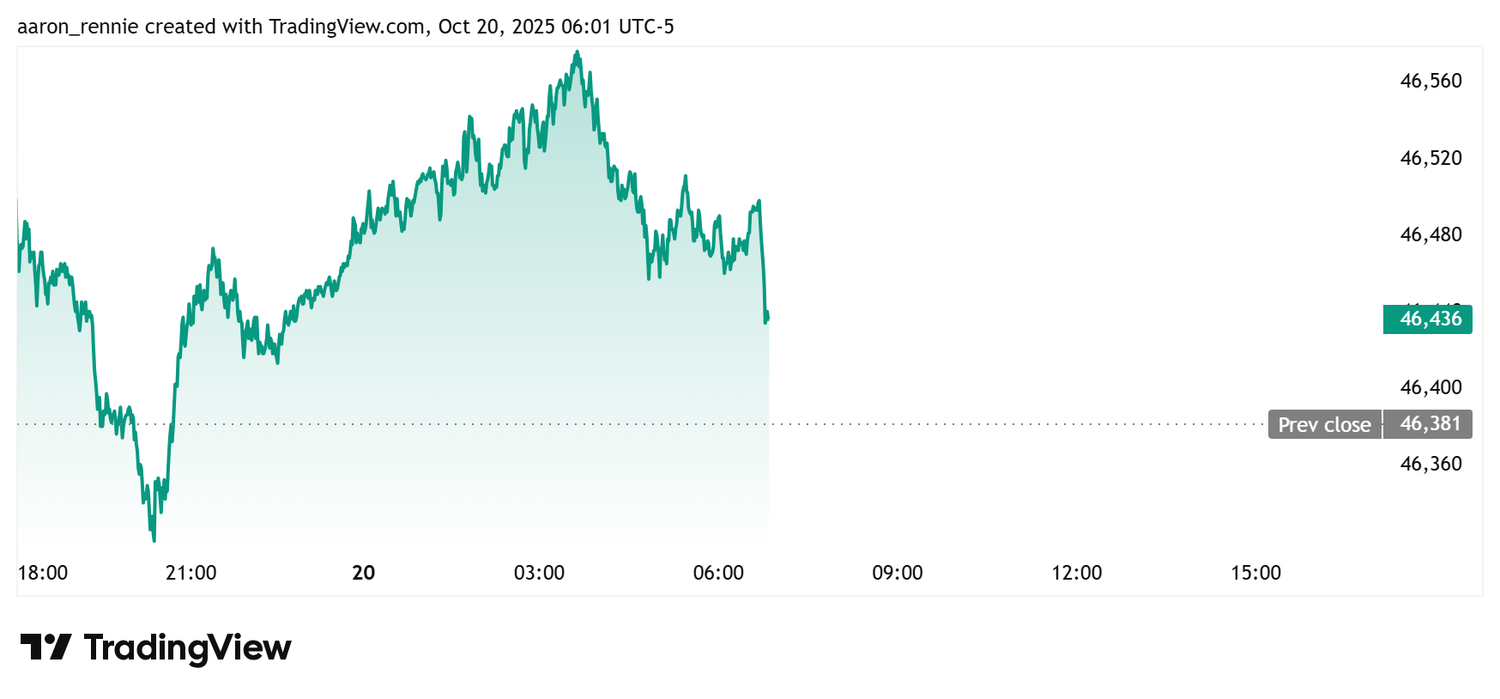Click the TradingView logo icon
This screenshot has width=1500, height=699.
pyautogui.click(x=45, y=647)
